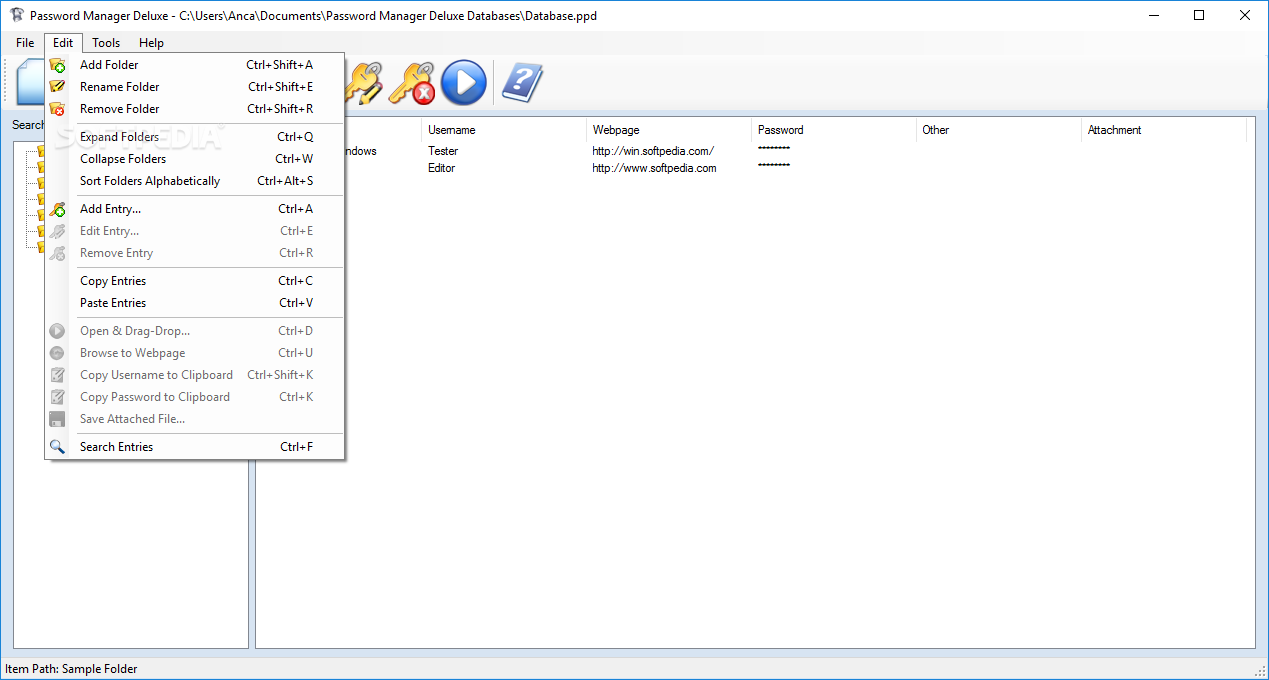
Task: Choose Search Entries from the menu
Action: (x=195, y=447)
